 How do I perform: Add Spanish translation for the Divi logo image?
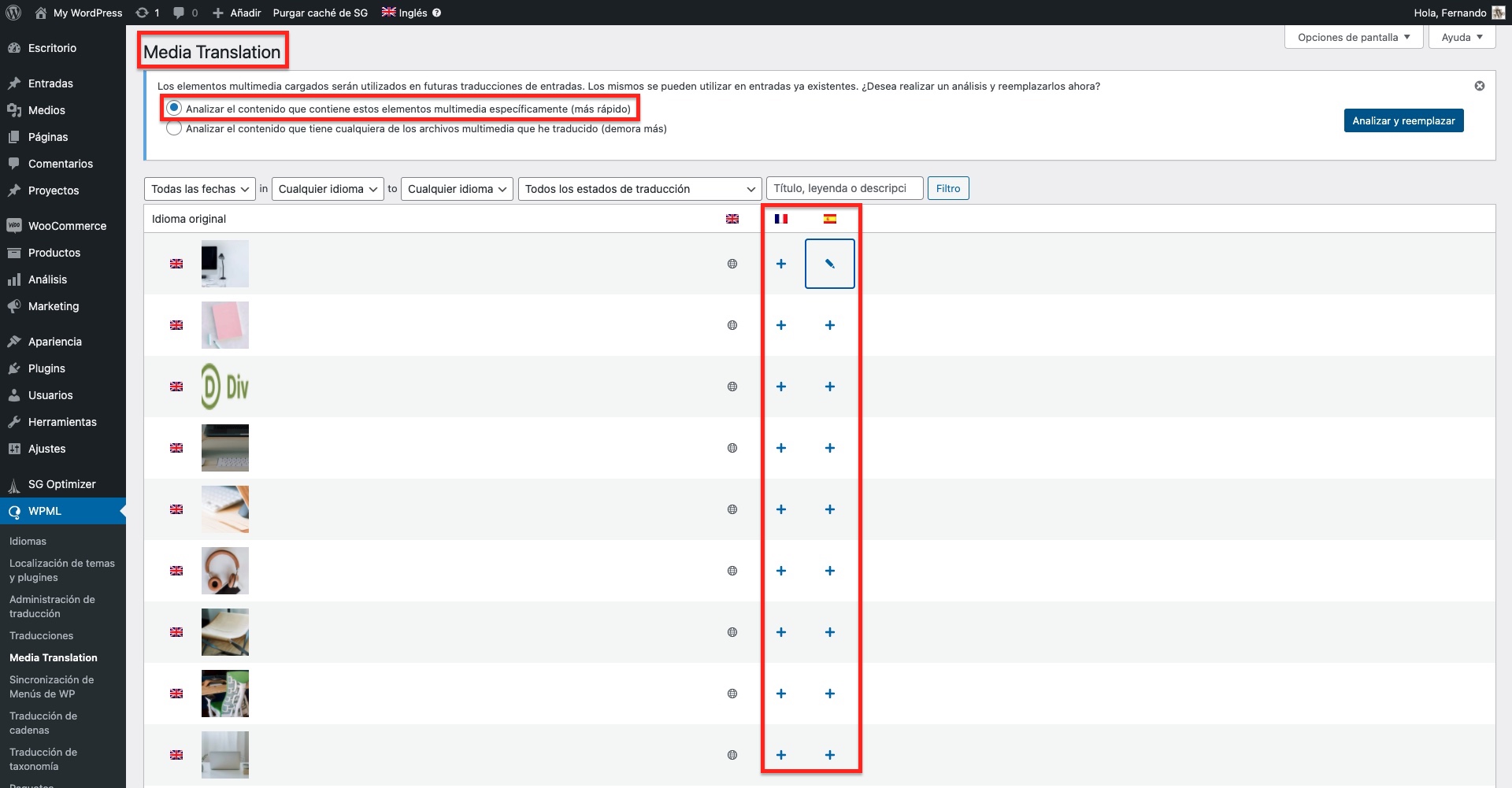pyautogui.click(x=829, y=387)
